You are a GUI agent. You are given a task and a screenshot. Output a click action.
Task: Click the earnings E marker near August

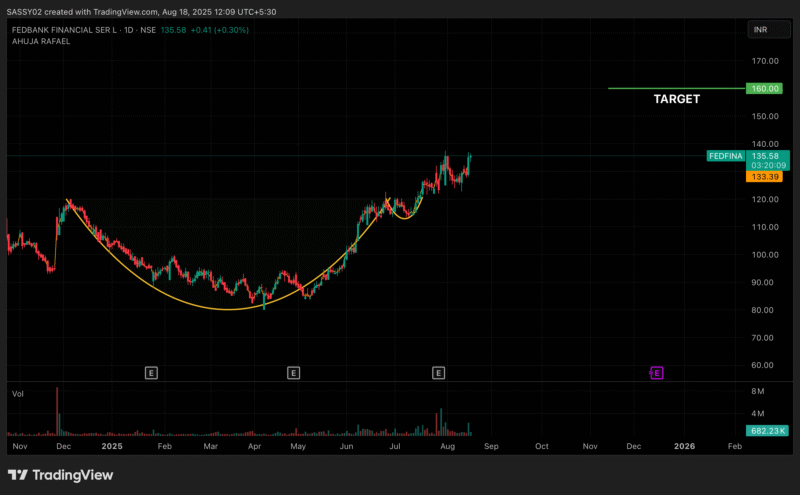tap(438, 372)
